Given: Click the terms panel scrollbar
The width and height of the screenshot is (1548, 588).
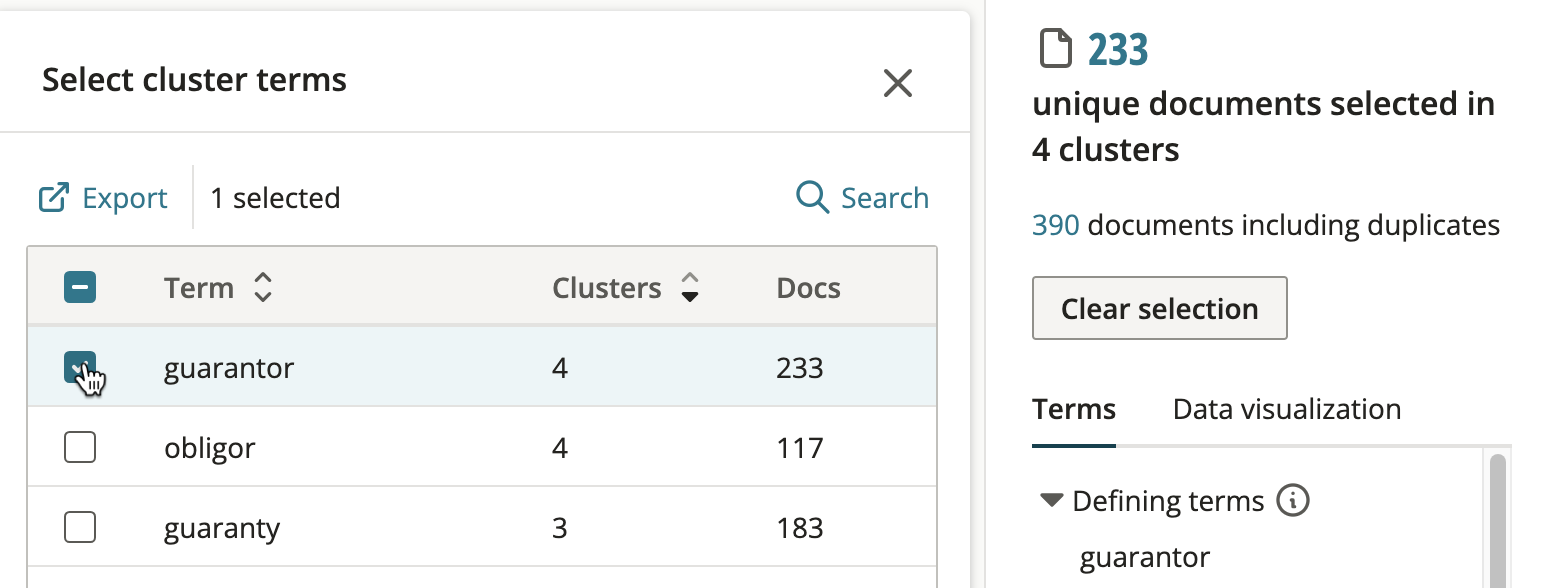Looking at the screenshot, I should pyautogui.click(x=1497, y=520).
